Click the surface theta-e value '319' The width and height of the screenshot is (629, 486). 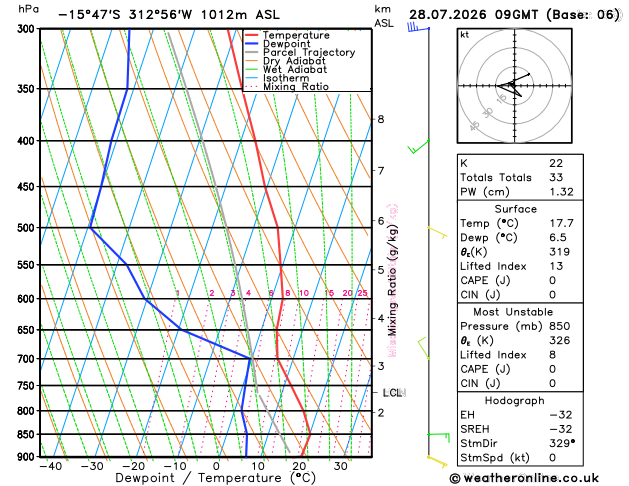point(560,252)
